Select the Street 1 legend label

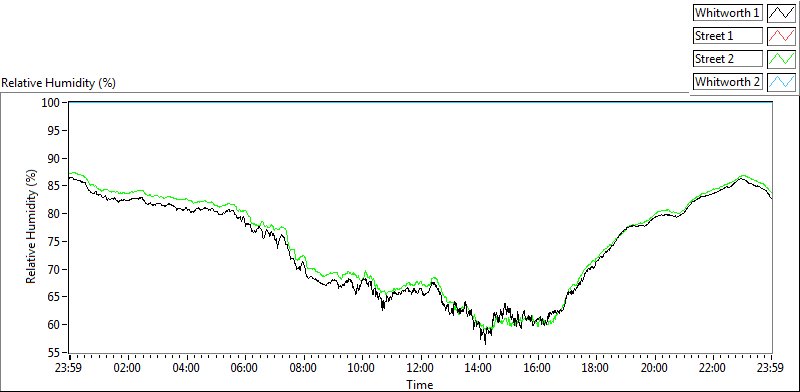click(x=728, y=36)
